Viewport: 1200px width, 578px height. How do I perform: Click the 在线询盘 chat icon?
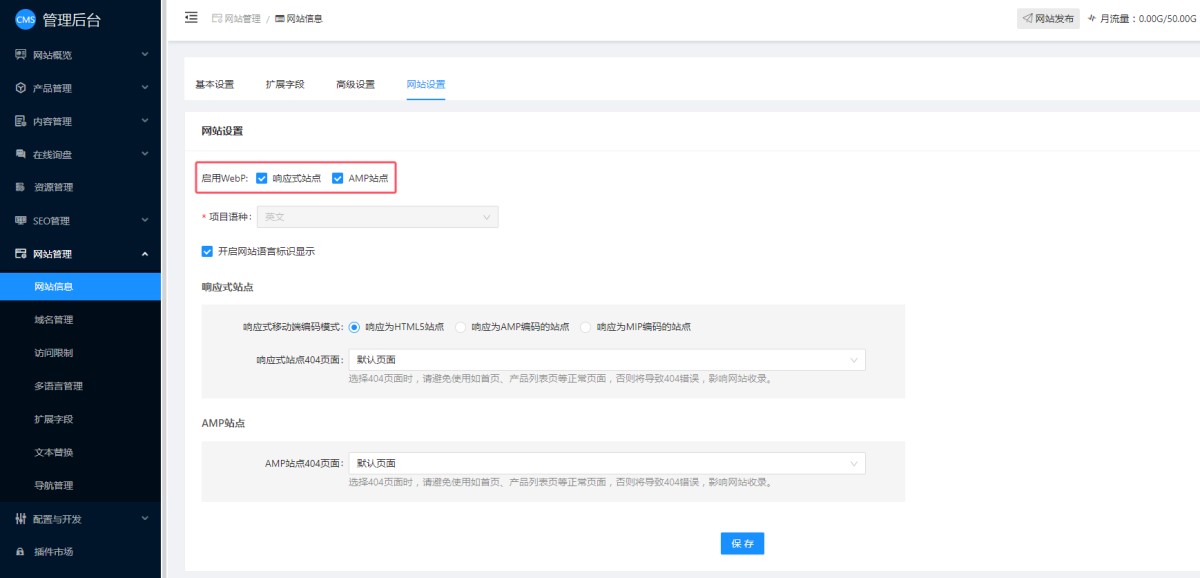coord(20,154)
